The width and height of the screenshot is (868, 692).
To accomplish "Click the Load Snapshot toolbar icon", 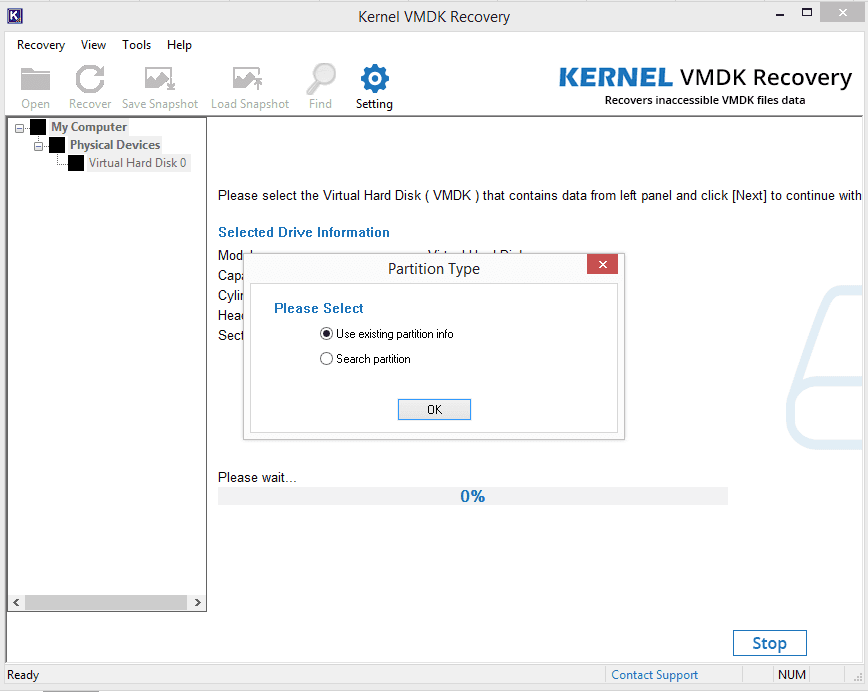I will [248, 79].
